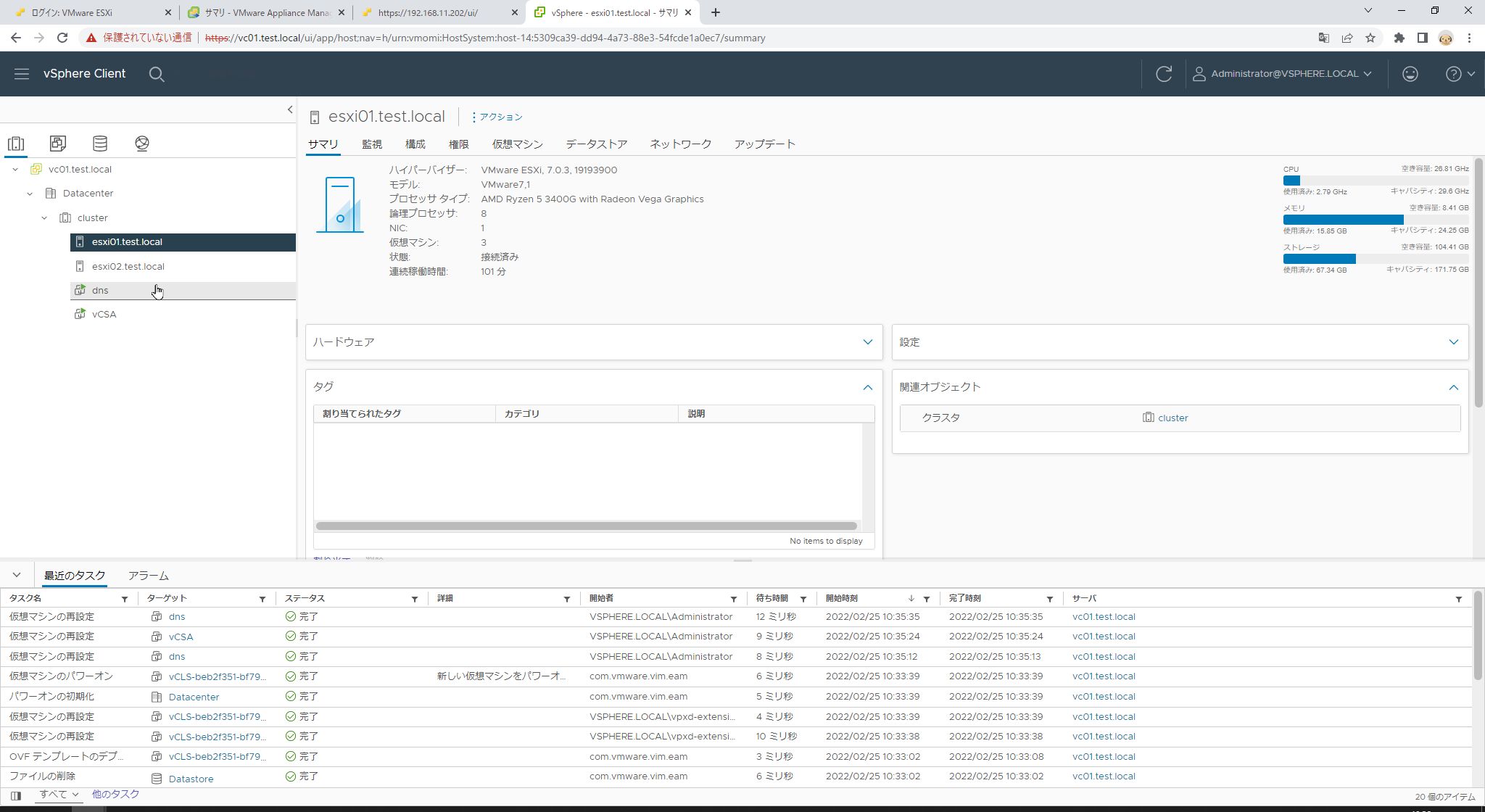Filter the ステータス column
Screen dimensions: 1485x812
tap(415, 599)
